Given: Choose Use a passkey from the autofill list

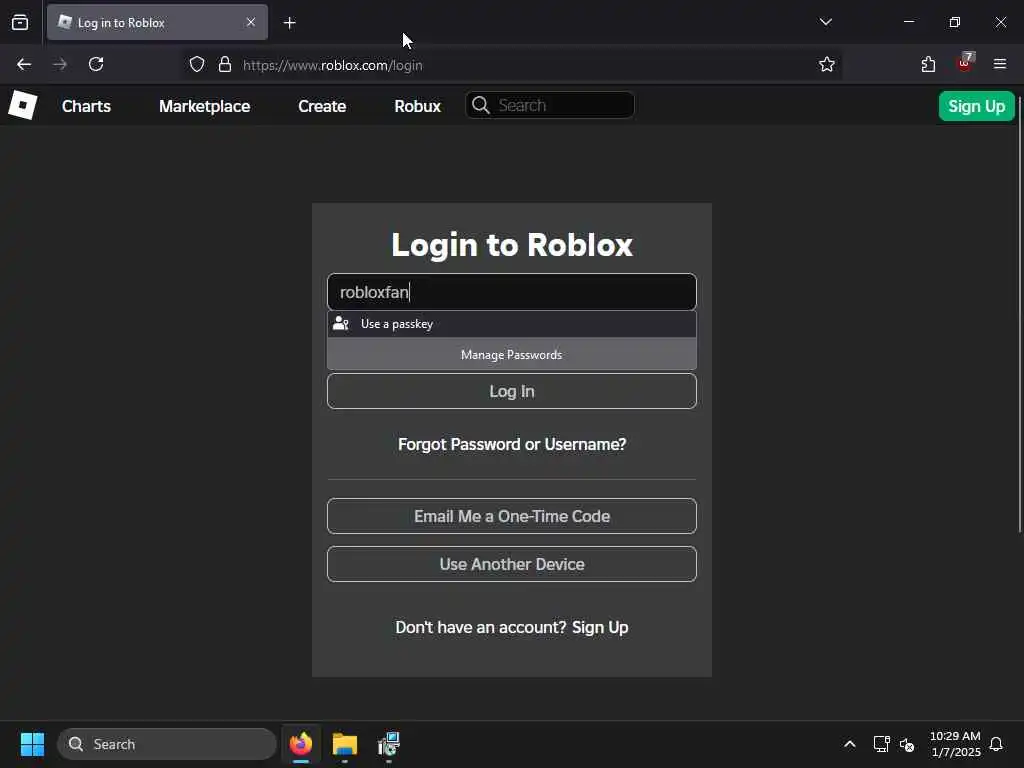Looking at the screenshot, I should tap(511, 324).
